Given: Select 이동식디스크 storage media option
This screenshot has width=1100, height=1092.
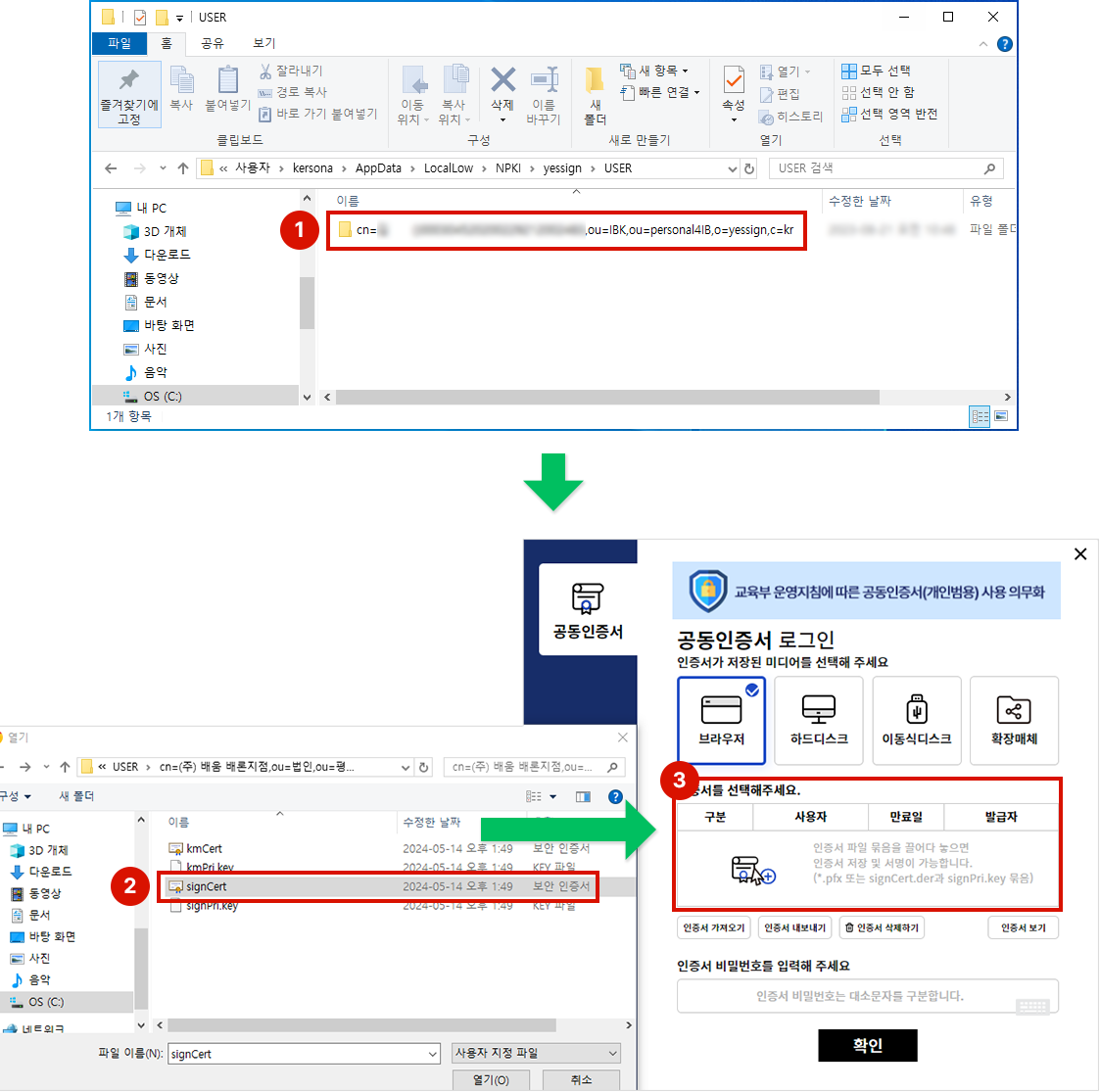Looking at the screenshot, I should click(x=916, y=720).
